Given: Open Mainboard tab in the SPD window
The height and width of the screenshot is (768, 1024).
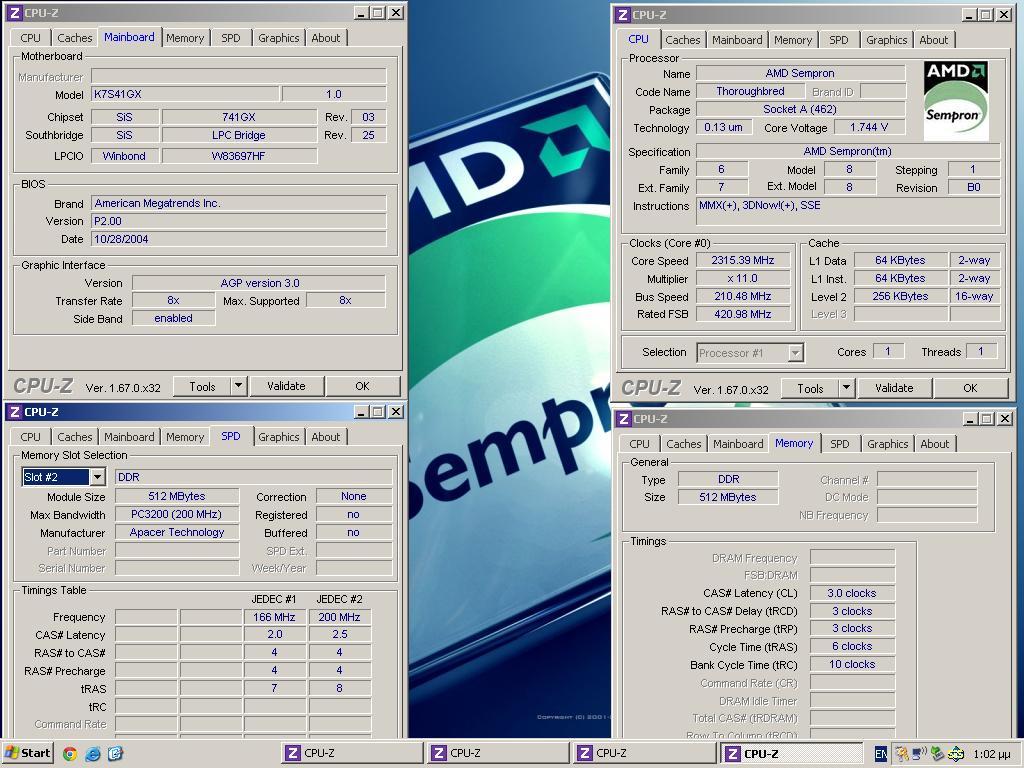Looking at the screenshot, I should point(129,437).
